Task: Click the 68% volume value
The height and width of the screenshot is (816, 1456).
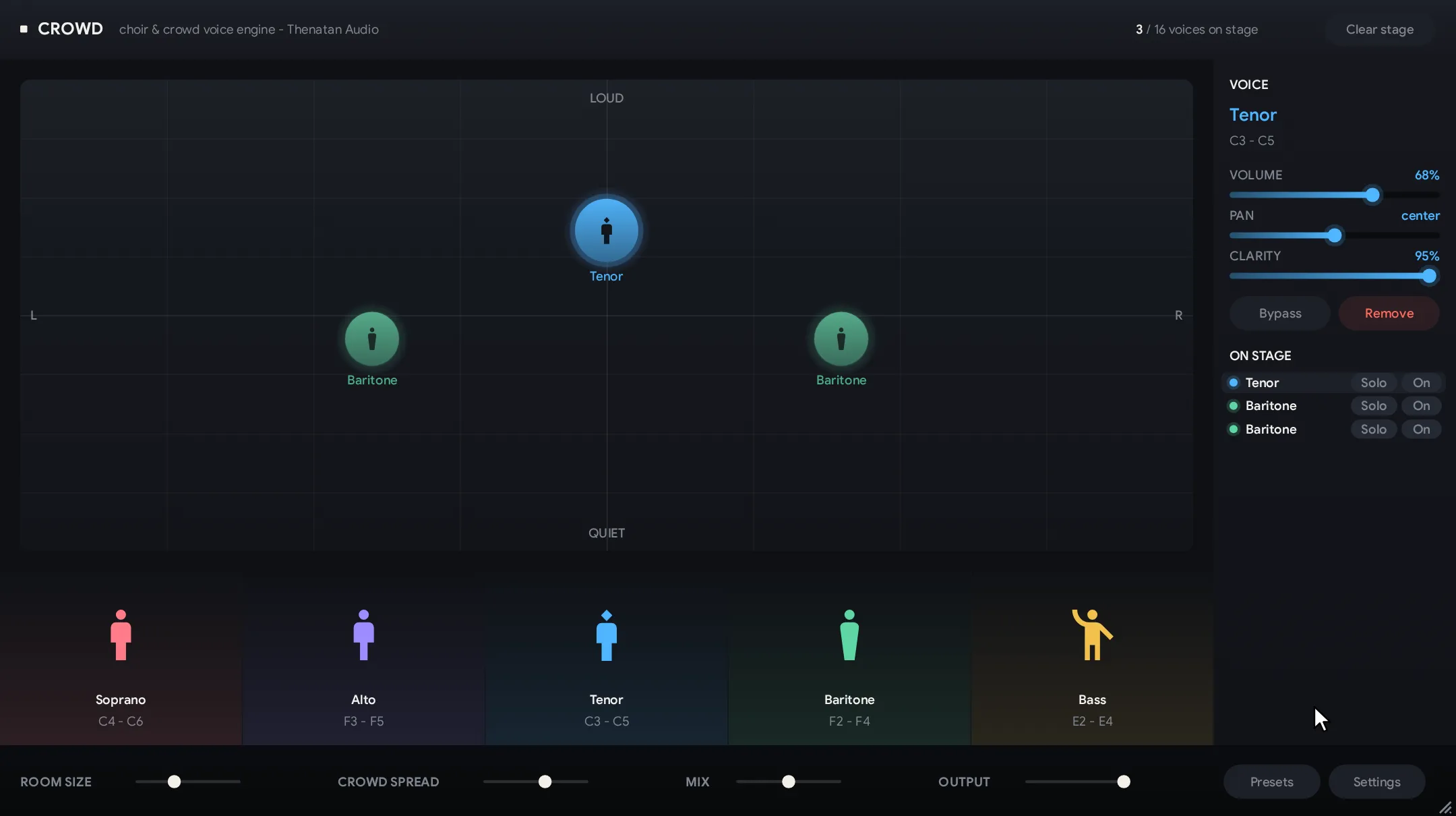Action: coord(1426,175)
